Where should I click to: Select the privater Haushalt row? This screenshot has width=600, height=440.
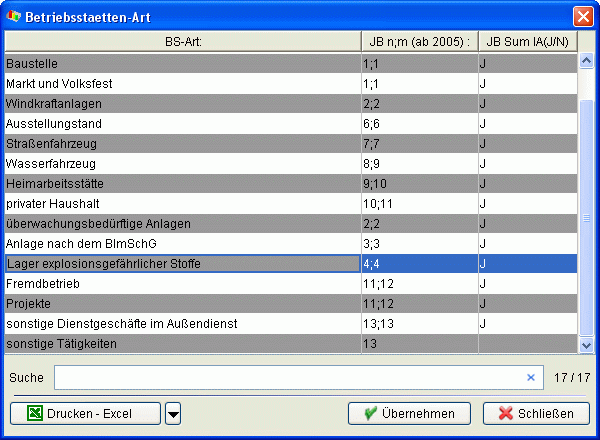click(181, 204)
